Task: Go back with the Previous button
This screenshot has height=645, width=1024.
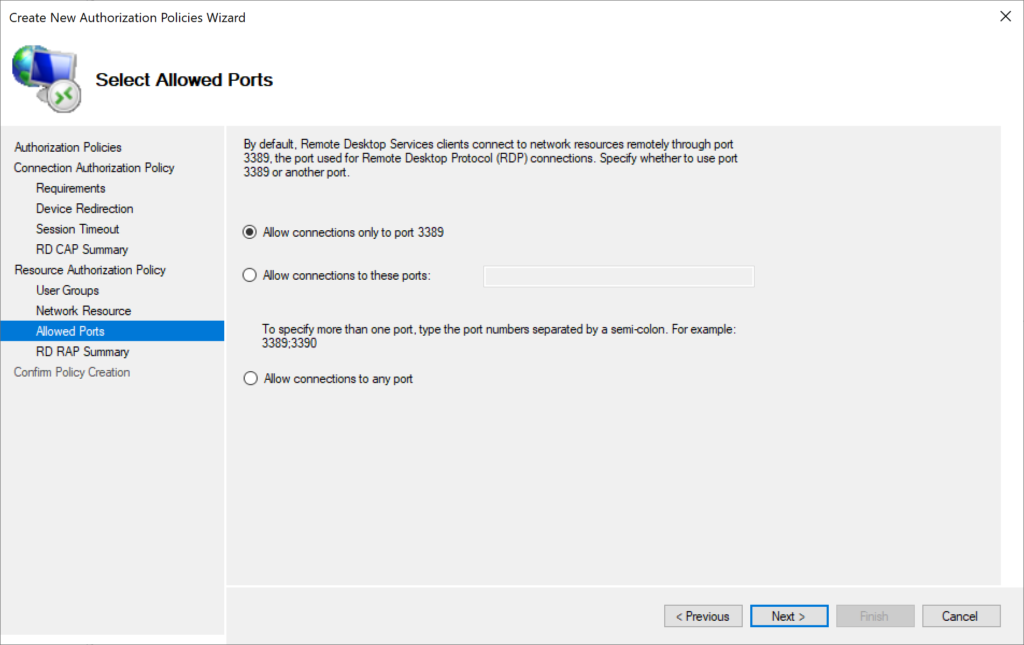Action: click(x=703, y=616)
